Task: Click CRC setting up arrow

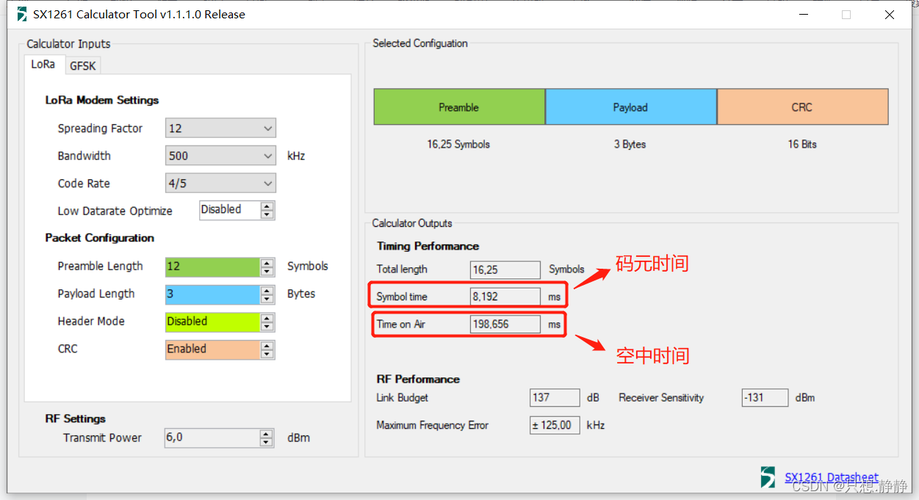Action: [x=267, y=345]
